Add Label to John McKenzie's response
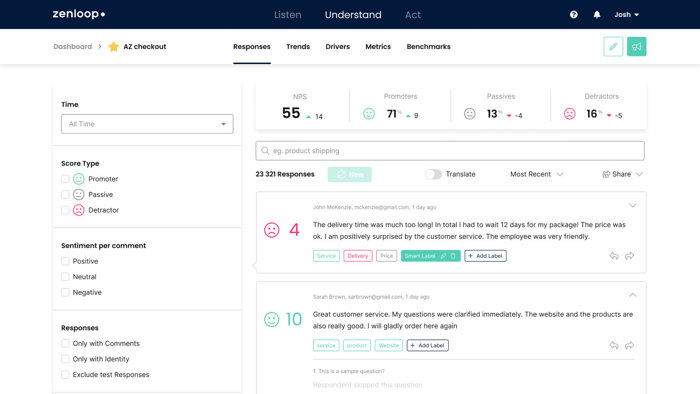The width and height of the screenshot is (700, 394). click(485, 256)
